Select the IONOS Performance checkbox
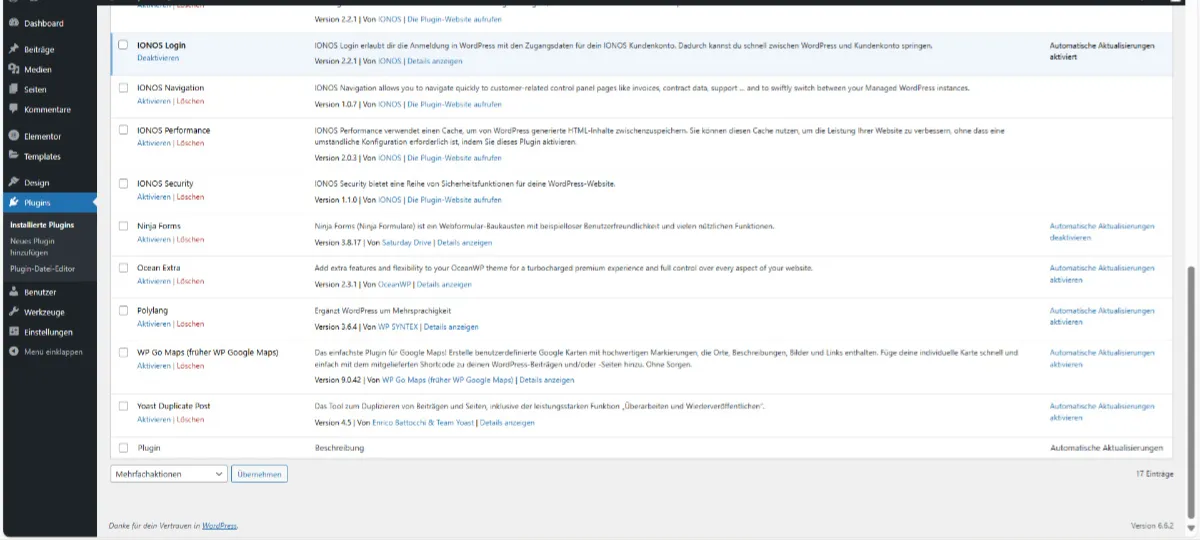 coord(123,130)
